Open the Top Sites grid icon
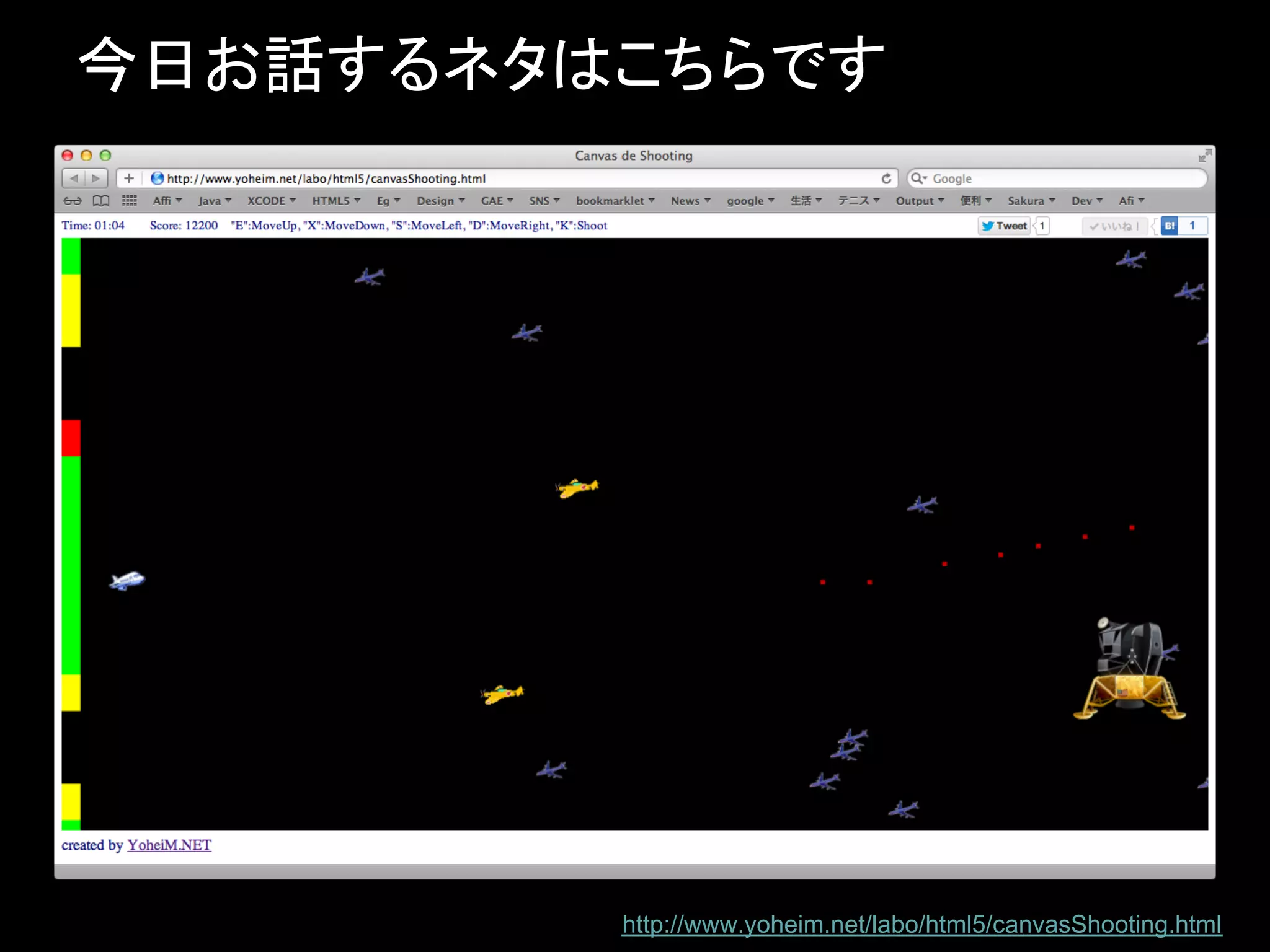Screen dimensions: 1270x952 click(130, 200)
